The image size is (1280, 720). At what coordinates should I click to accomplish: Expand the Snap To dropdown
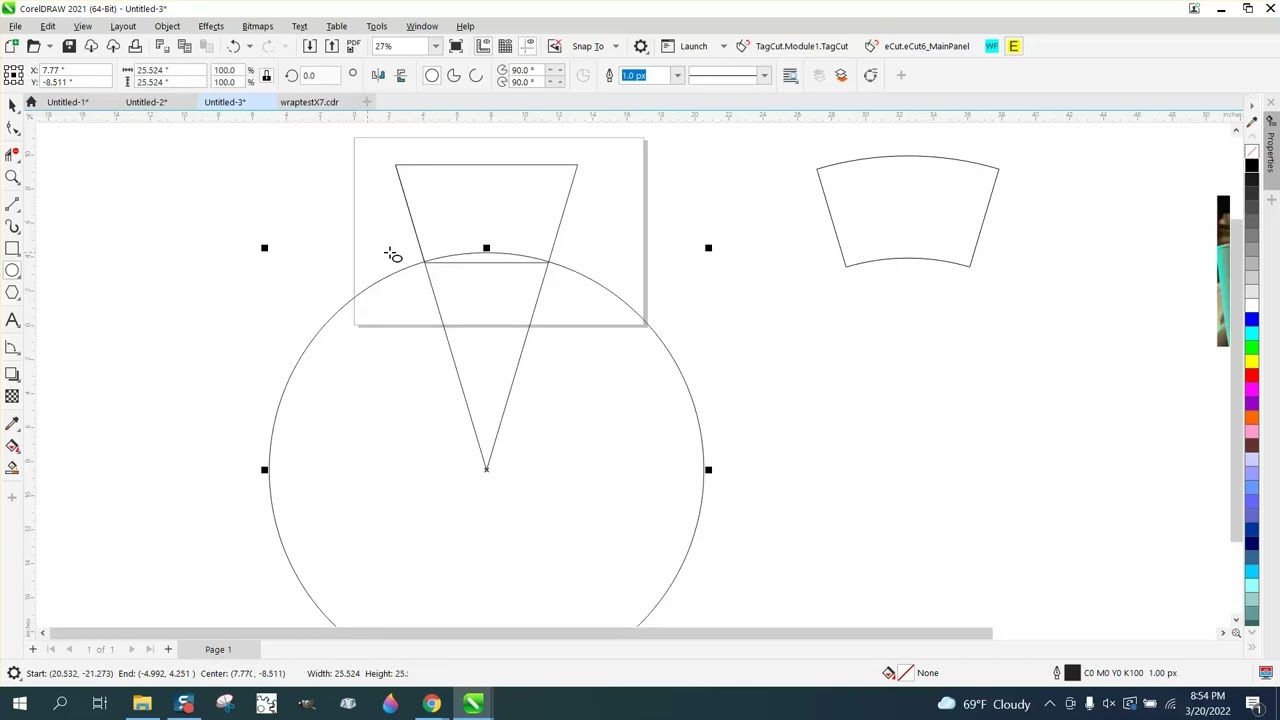(615, 46)
